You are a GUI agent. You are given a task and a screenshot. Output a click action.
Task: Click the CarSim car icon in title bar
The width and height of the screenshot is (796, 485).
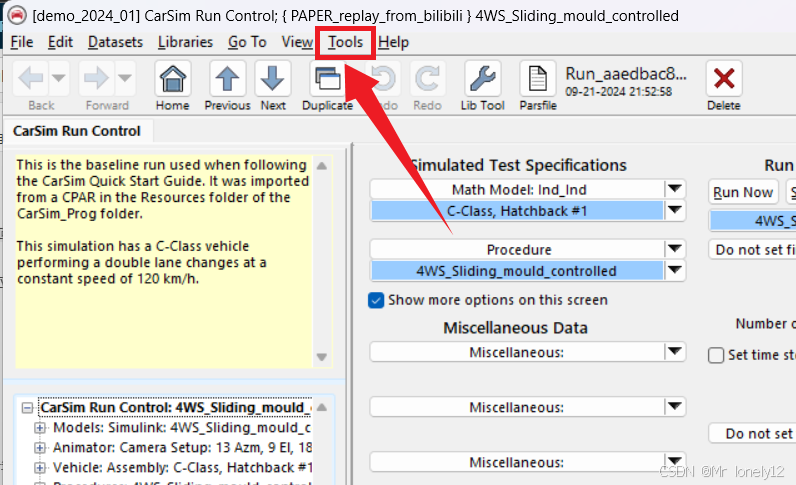17,15
